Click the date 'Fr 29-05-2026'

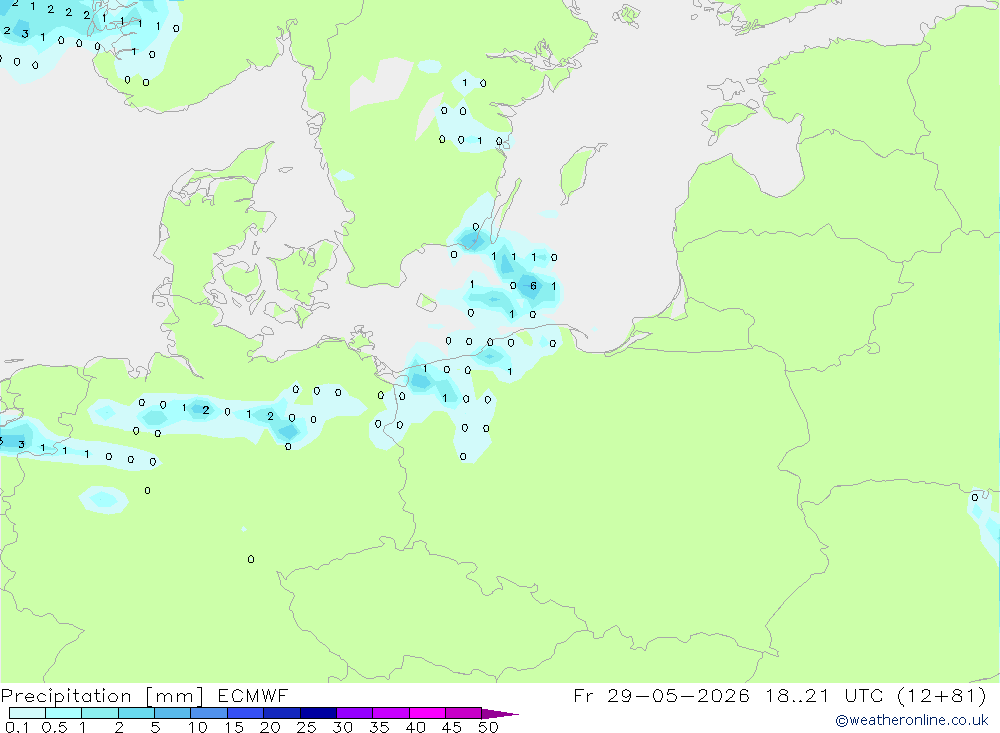point(661,696)
